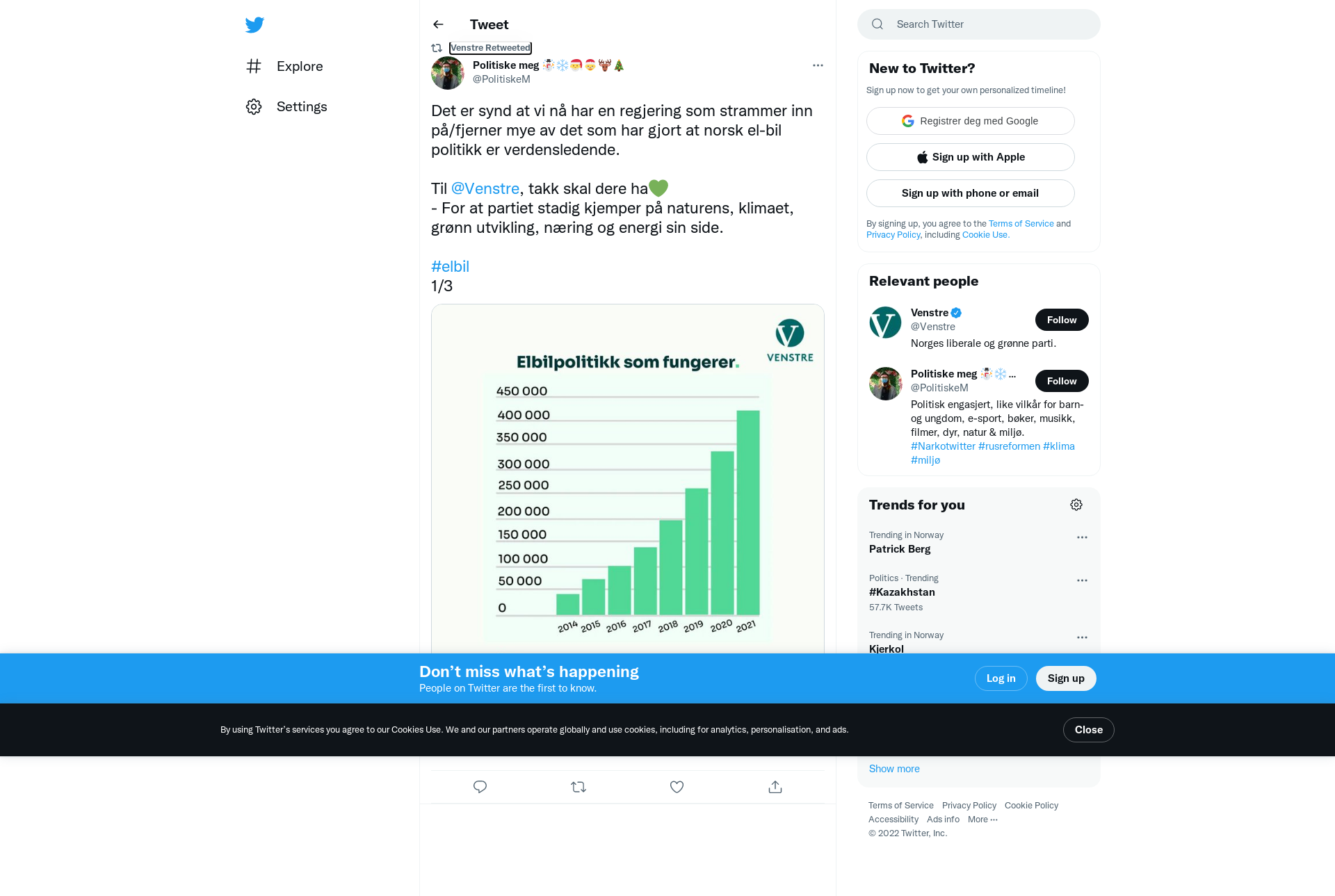This screenshot has width=1335, height=896.
Task: Like the tweet with heart icon
Action: point(677,787)
